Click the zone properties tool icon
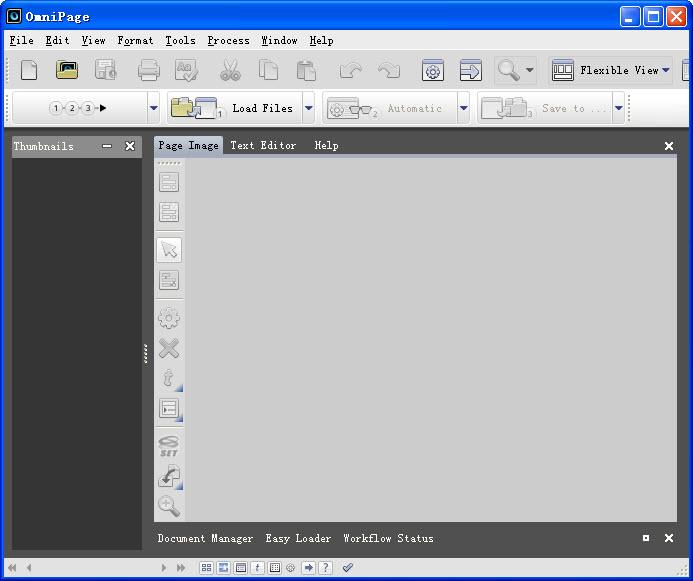This screenshot has width=693, height=581. coord(169,409)
